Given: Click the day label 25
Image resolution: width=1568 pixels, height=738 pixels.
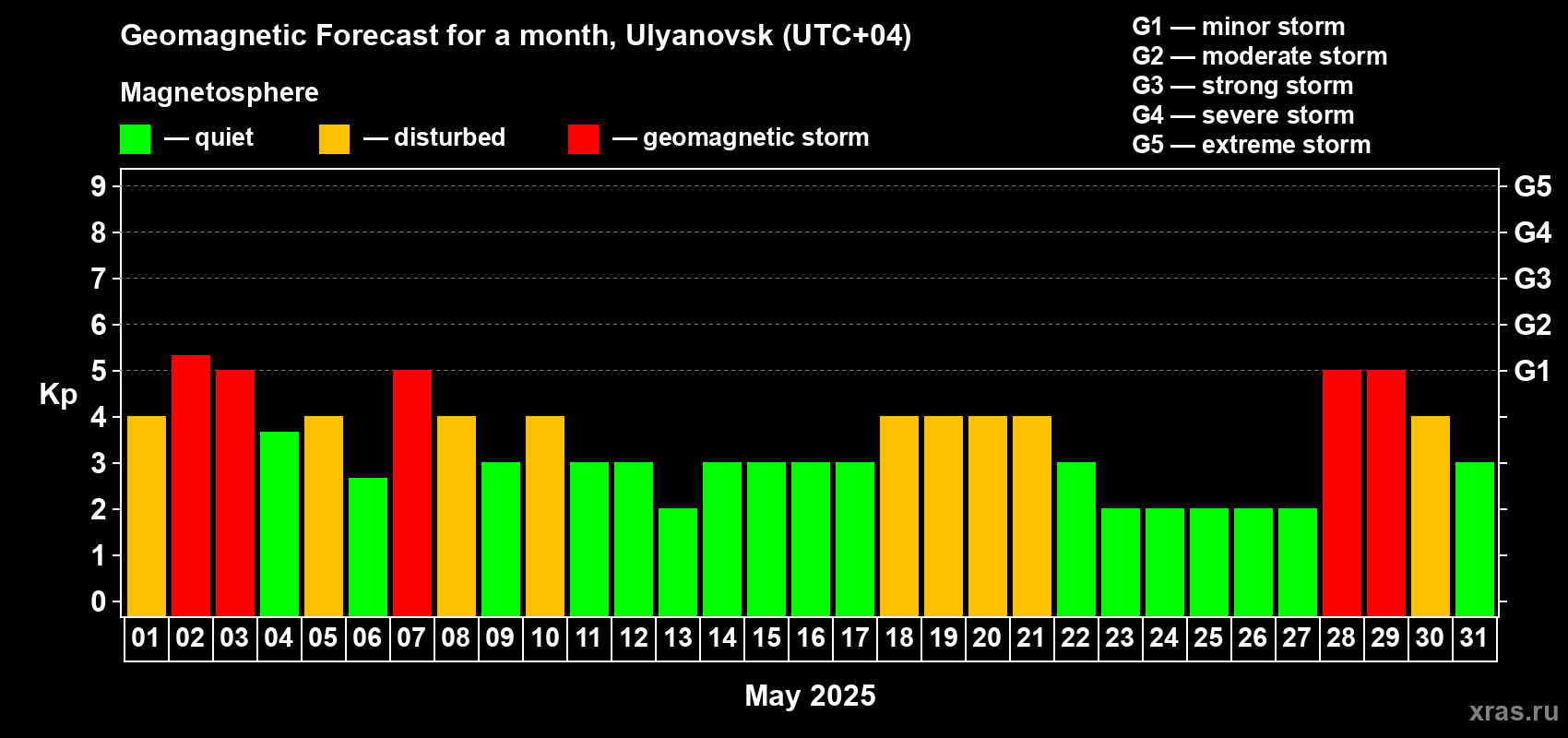Looking at the screenshot, I should click(1208, 638).
